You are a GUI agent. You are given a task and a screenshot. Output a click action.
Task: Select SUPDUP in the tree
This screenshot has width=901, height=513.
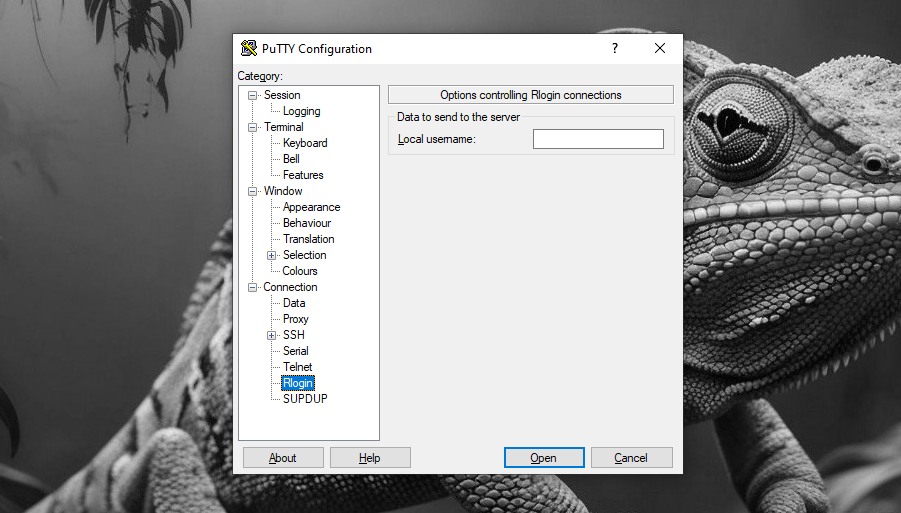pos(305,399)
